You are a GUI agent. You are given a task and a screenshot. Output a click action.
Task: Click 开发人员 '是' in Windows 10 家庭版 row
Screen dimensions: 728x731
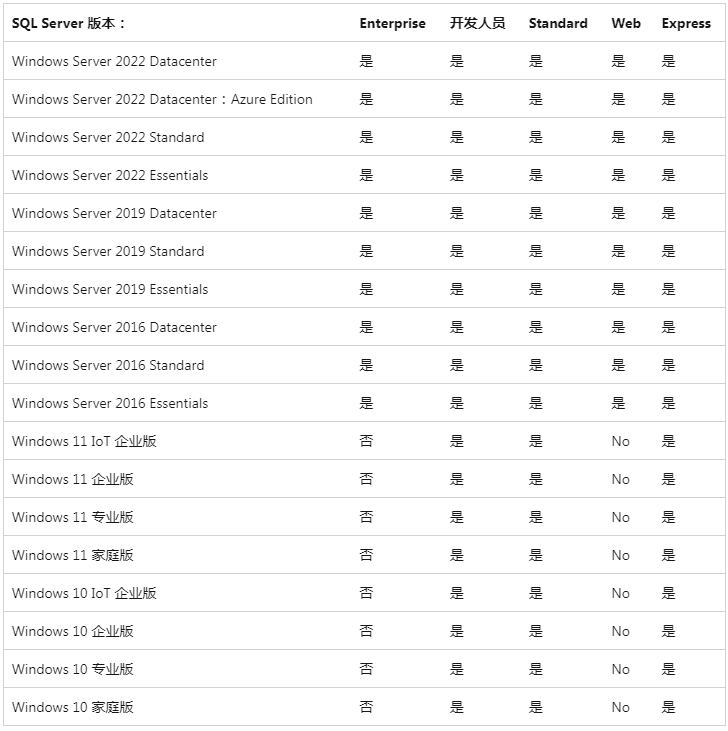click(457, 707)
